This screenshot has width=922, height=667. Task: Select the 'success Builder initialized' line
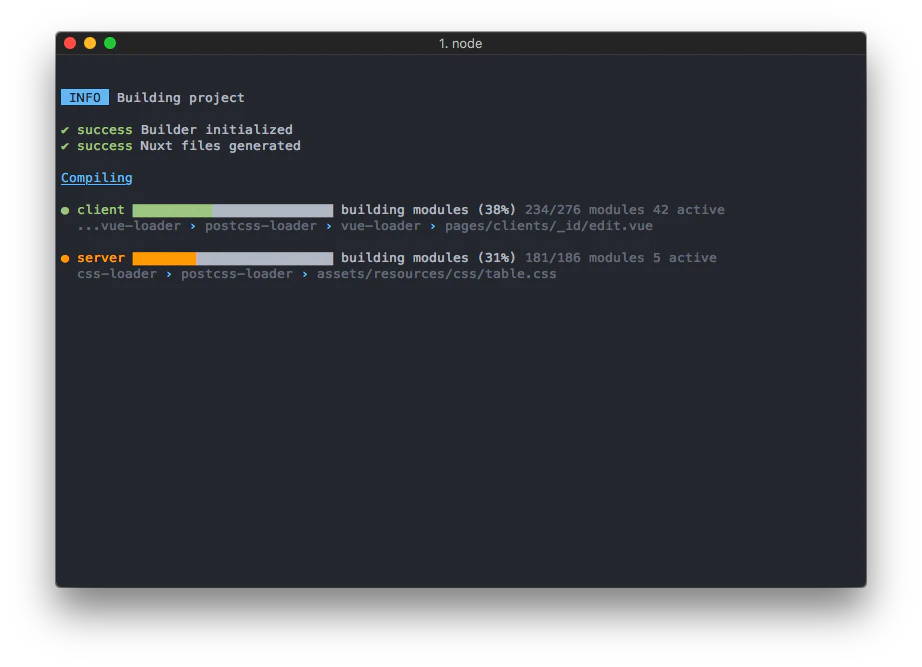[x=177, y=129]
